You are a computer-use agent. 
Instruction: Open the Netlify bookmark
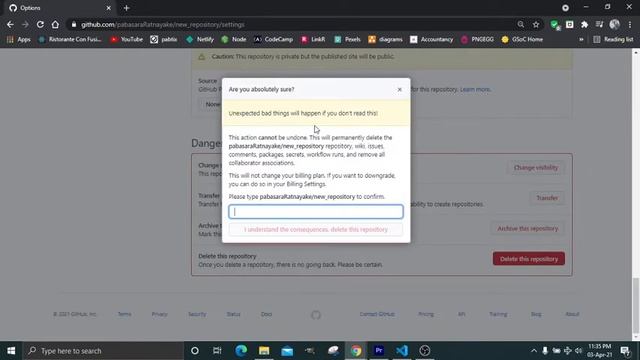tap(200, 40)
